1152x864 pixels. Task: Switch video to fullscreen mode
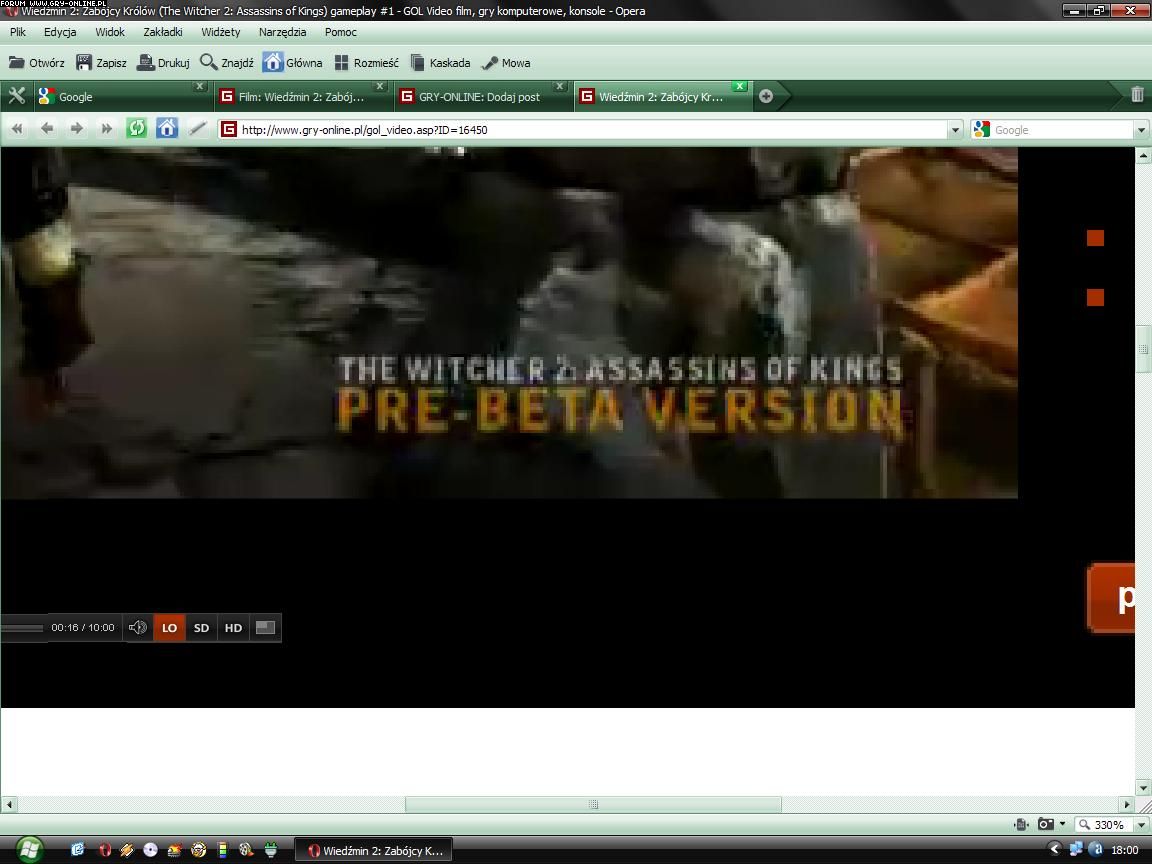pyautogui.click(x=265, y=628)
